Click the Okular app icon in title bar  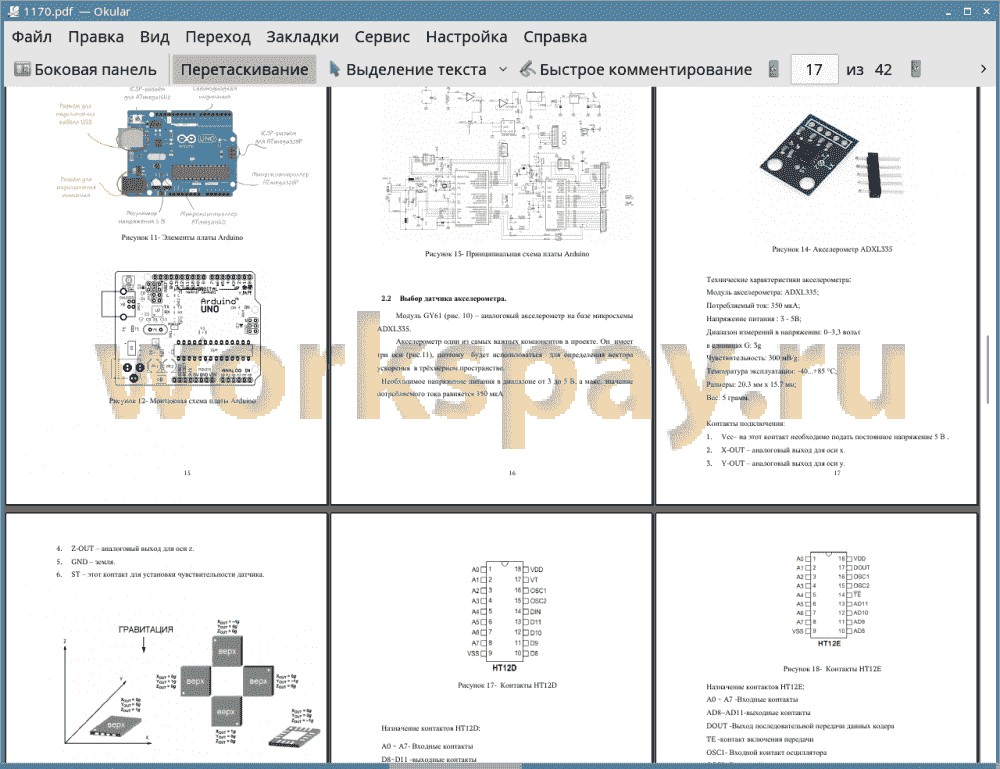tap(12, 11)
